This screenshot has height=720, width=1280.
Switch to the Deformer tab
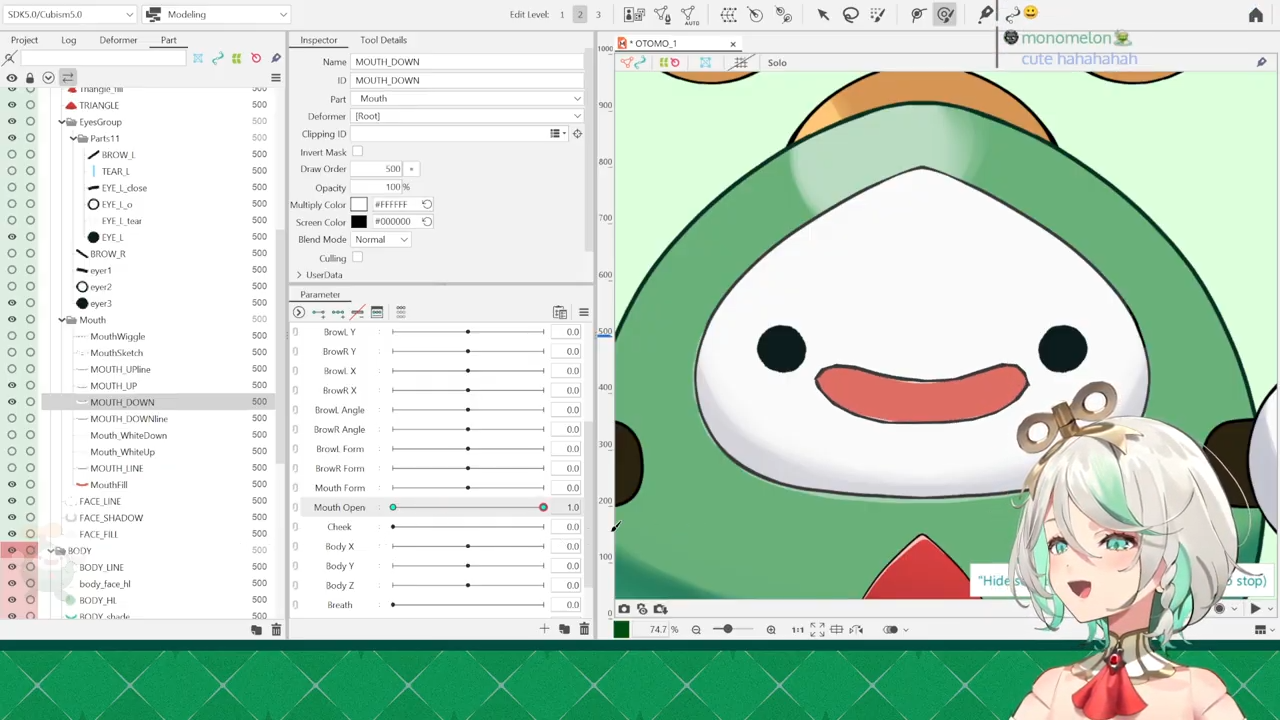(x=118, y=40)
